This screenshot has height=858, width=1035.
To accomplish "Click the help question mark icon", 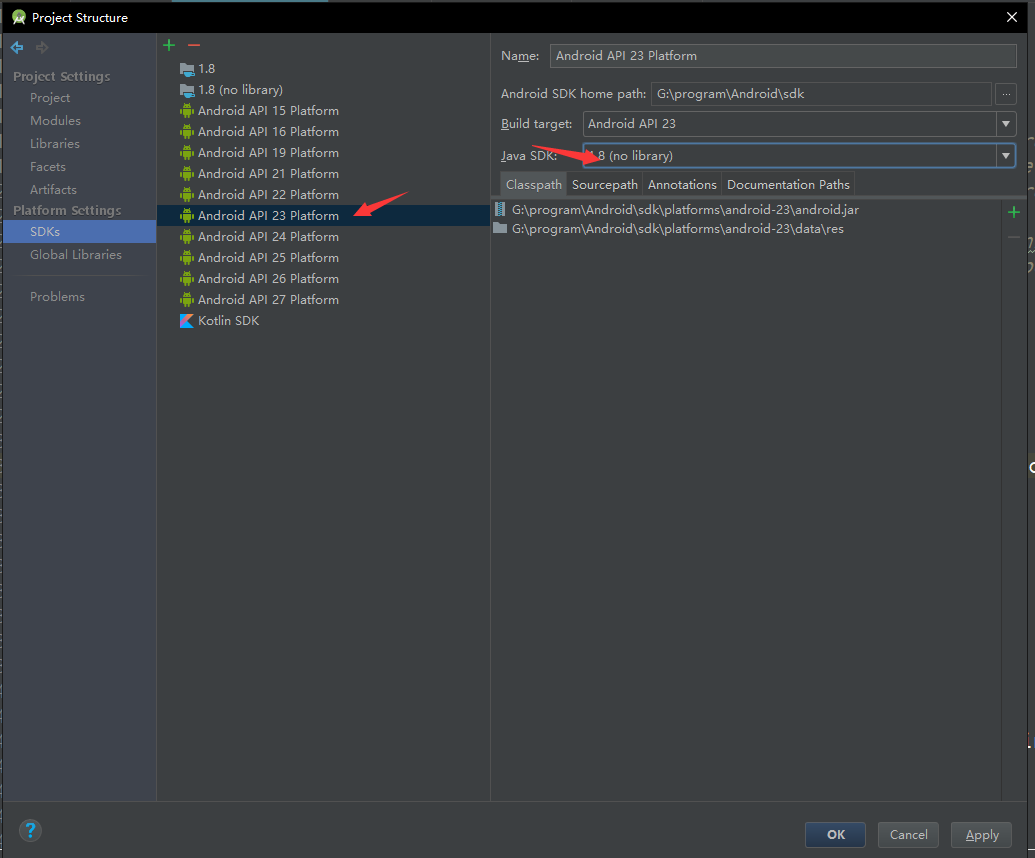I will pyautogui.click(x=30, y=830).
